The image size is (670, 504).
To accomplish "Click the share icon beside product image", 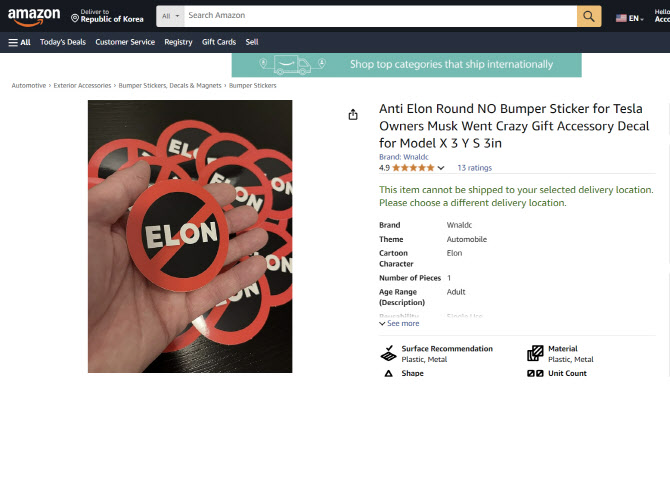I will pyautogui.click(x=353, y=114).
